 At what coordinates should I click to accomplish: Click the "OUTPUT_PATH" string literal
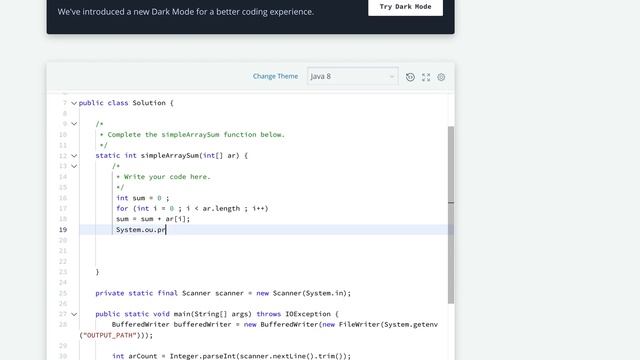point(110,335)
